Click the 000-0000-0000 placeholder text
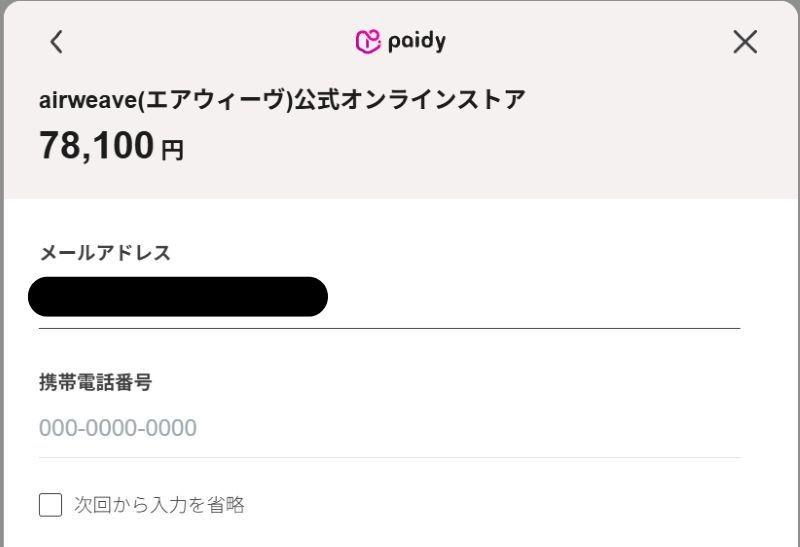The image size is (800, 547). [118, 428]
